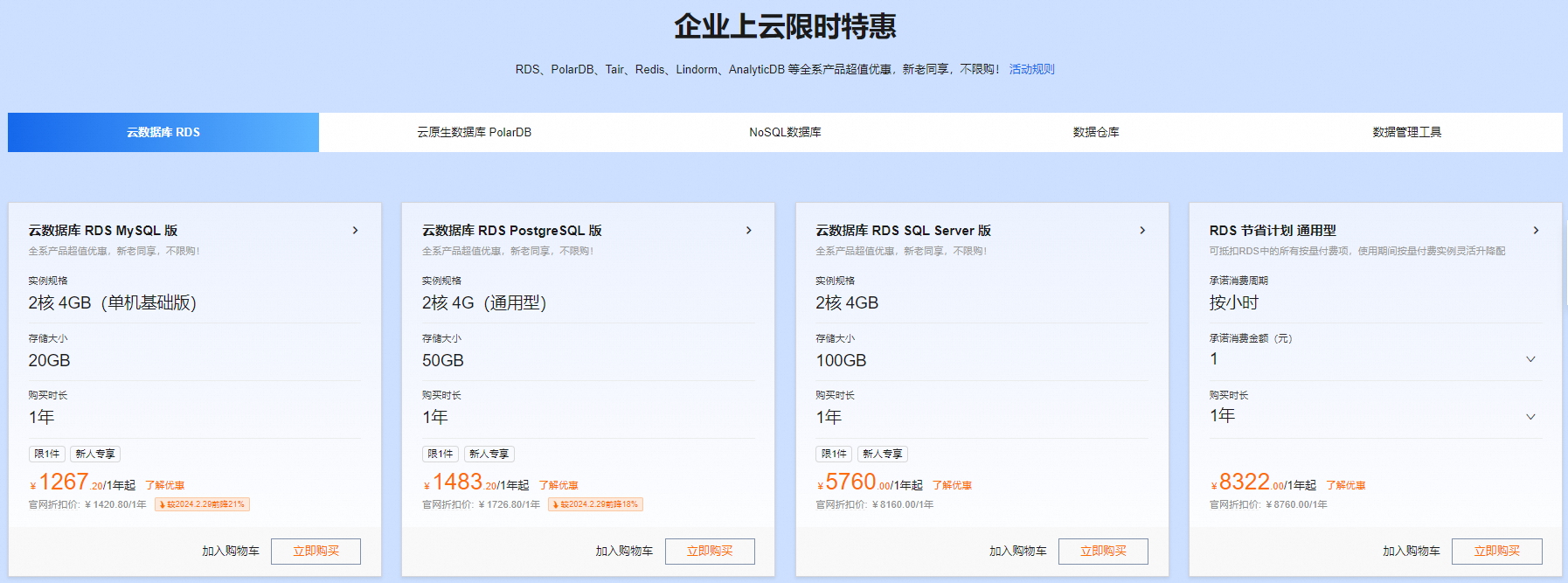Image resolution: width=1568 pixels, height=583 pixels.
Task: Open the RDS SQL Server card chevron arrow
Action: pyautogui.click(x=1142, y=231)
